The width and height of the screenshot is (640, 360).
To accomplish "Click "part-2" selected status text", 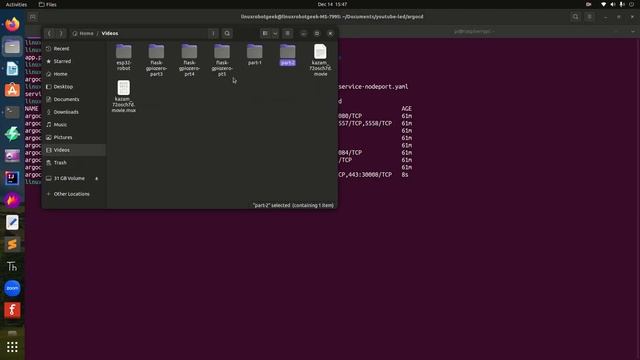I will tap(293, 205).
